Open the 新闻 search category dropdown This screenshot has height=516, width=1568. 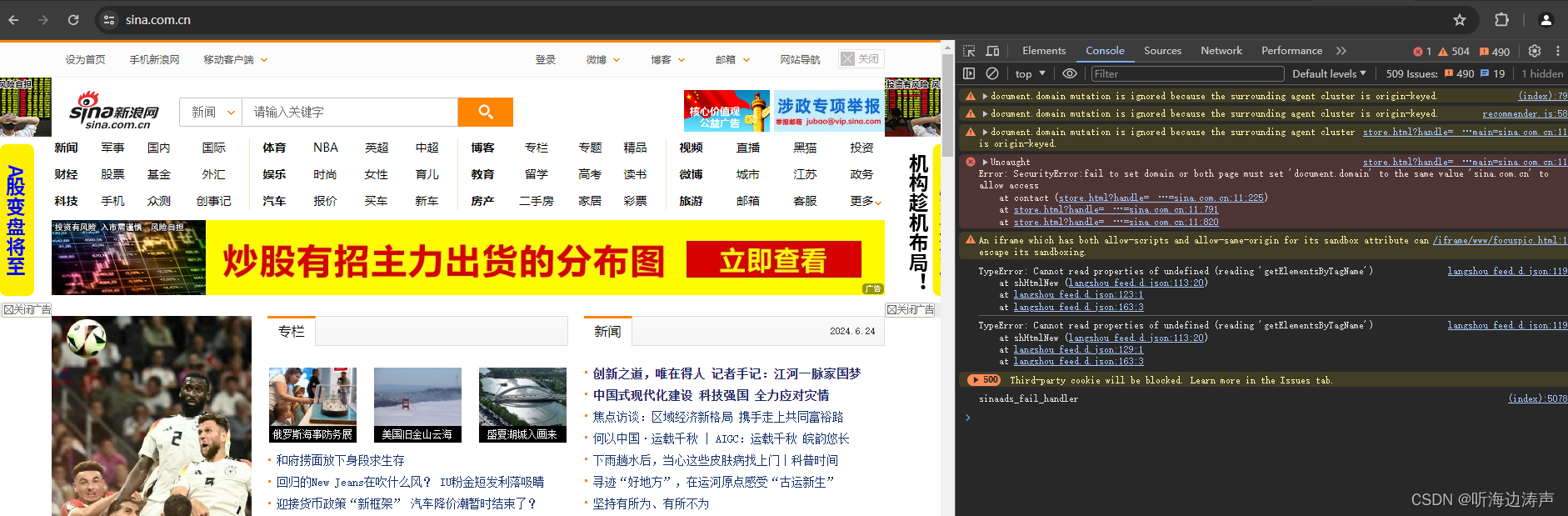tap(212, 112)
